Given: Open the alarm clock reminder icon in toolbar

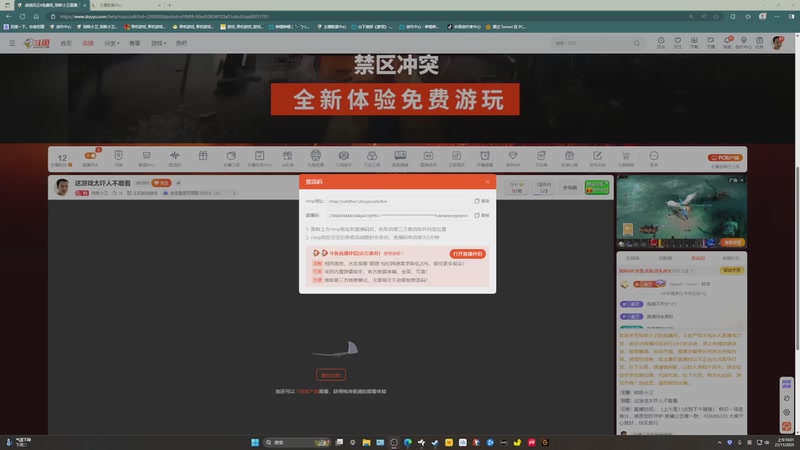Looking at the screenshot, I should pos(485,158).
